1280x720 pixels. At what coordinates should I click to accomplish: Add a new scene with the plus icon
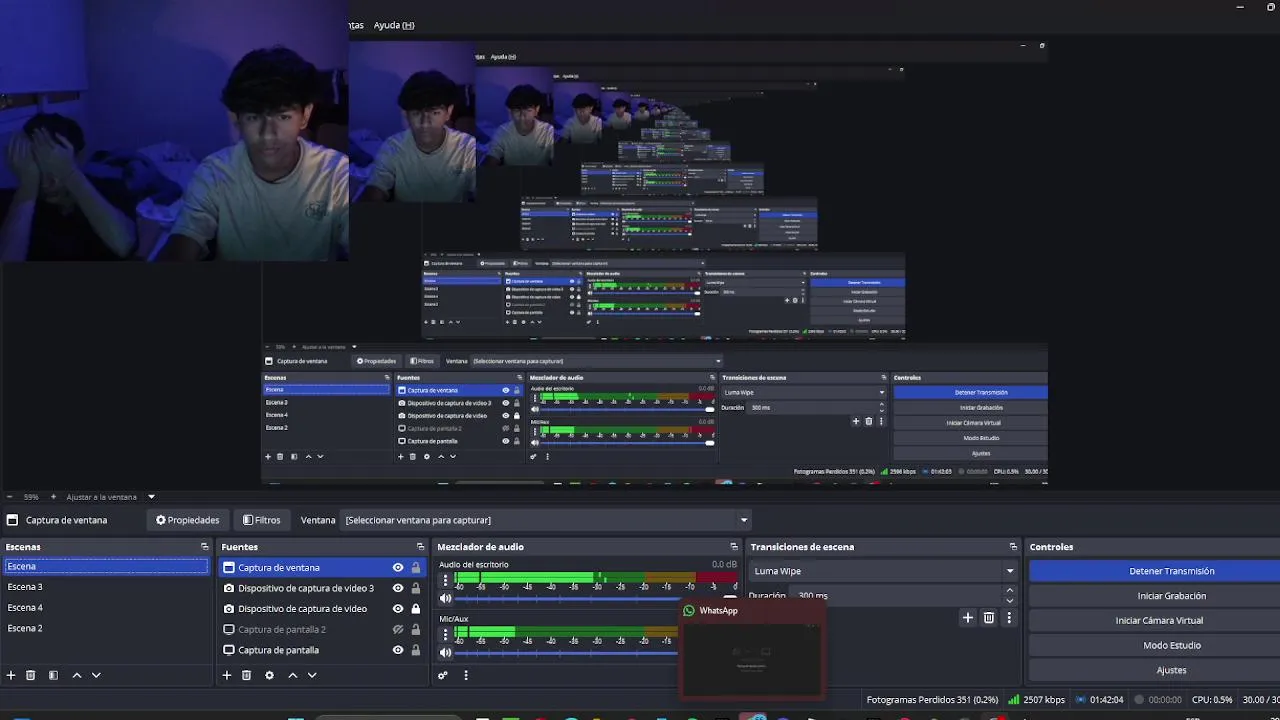(x=11, y=675)
